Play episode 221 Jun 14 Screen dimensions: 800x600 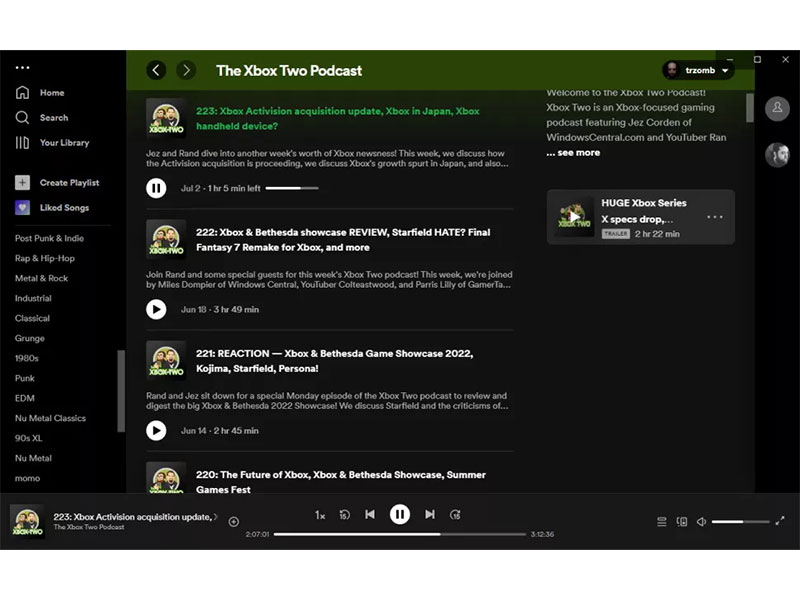(156, 430)
